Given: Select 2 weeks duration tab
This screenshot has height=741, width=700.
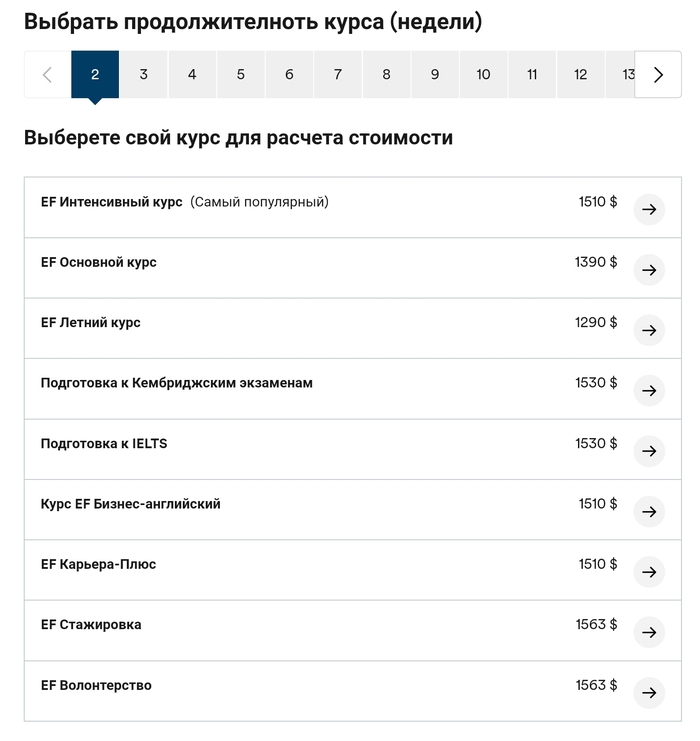Looking at the screenshot, I should click(x=95, y=75).
